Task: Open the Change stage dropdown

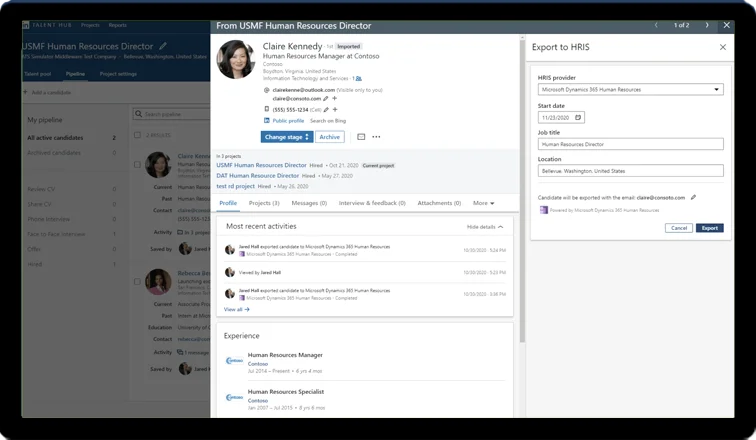Action: point(287,137)
